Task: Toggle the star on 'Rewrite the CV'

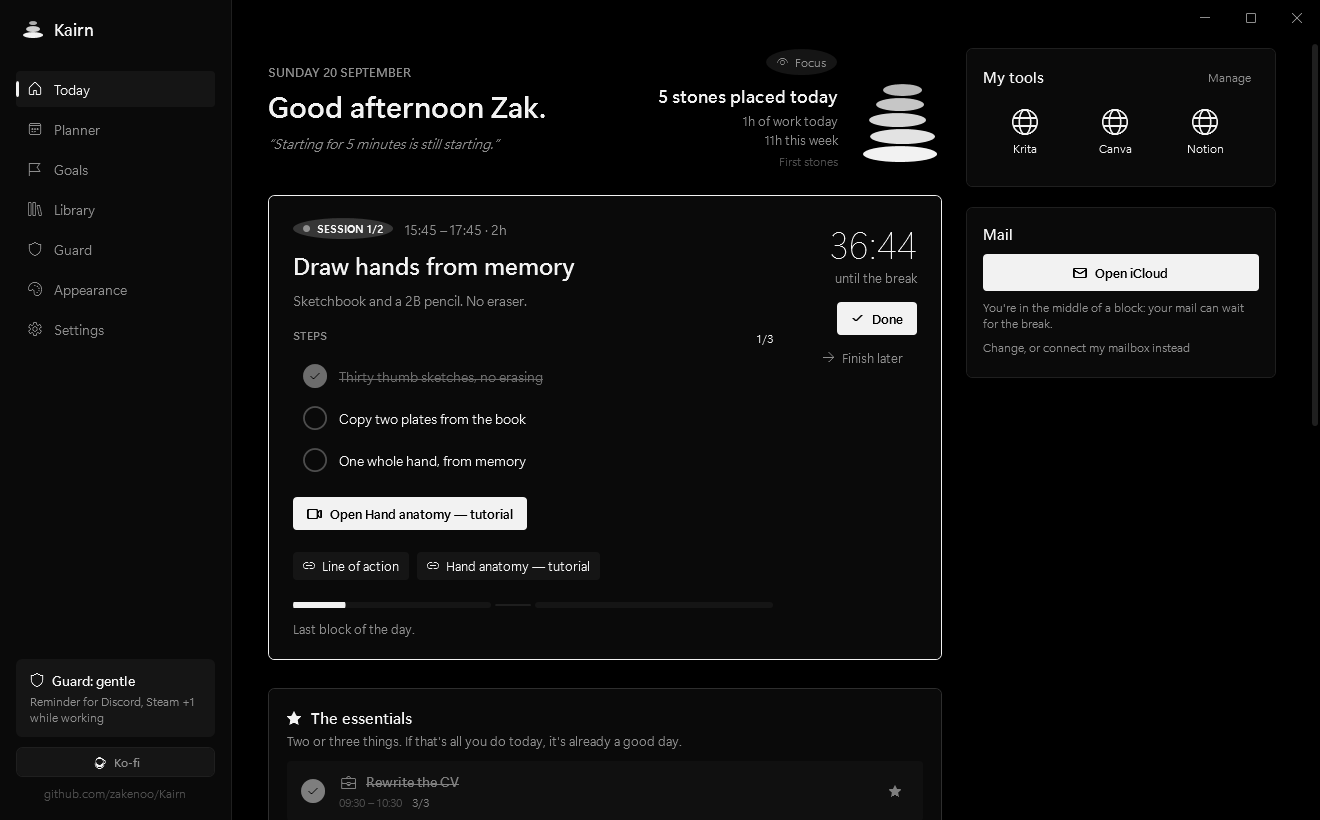Action: click(895, 791)
